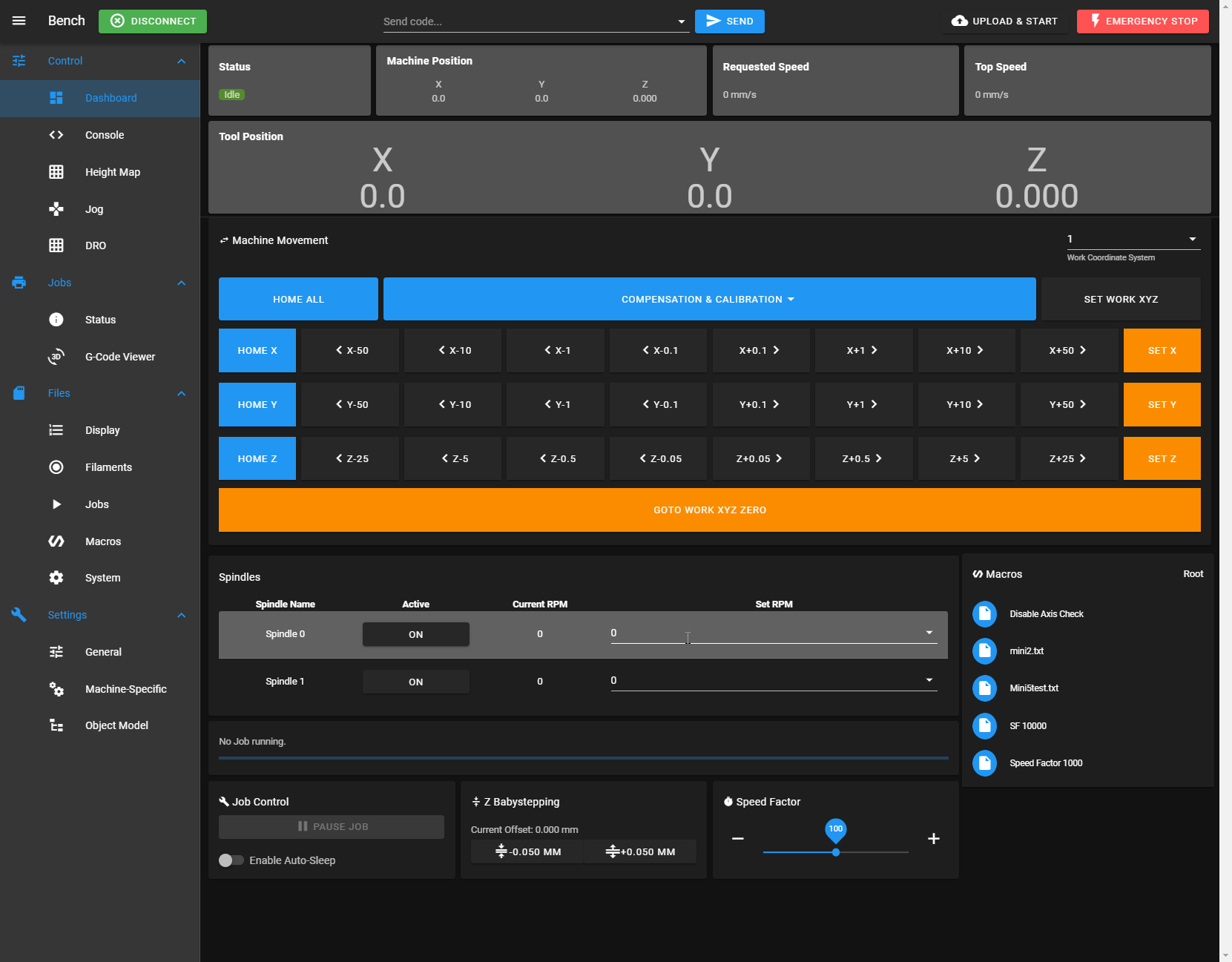Screen dimensions: 1232x962
Task: Click Set Work XYZ button
Action: coord(1121,299)
